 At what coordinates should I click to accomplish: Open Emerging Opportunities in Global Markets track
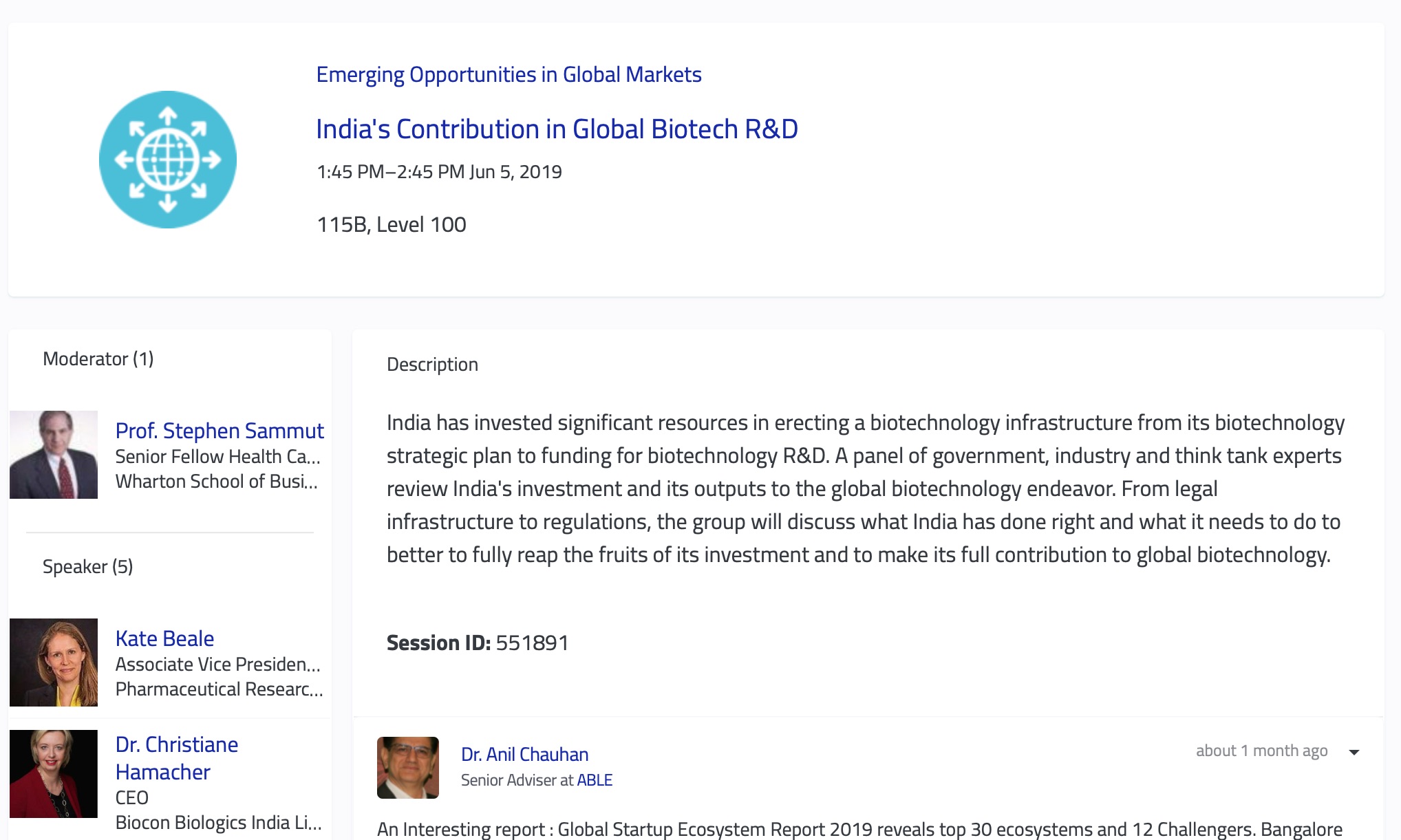[x=509, y=74]
